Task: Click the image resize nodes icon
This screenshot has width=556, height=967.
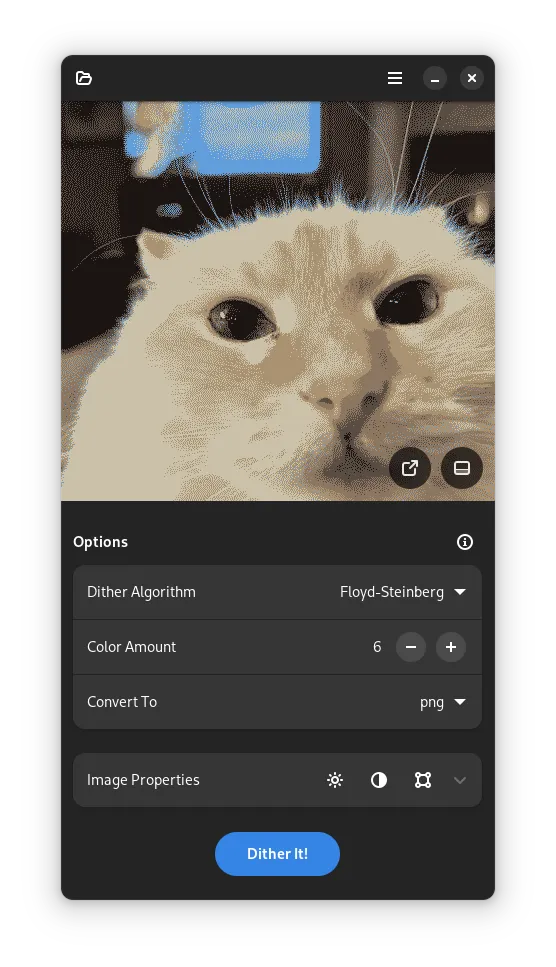Action: click(x=423, y=780)
